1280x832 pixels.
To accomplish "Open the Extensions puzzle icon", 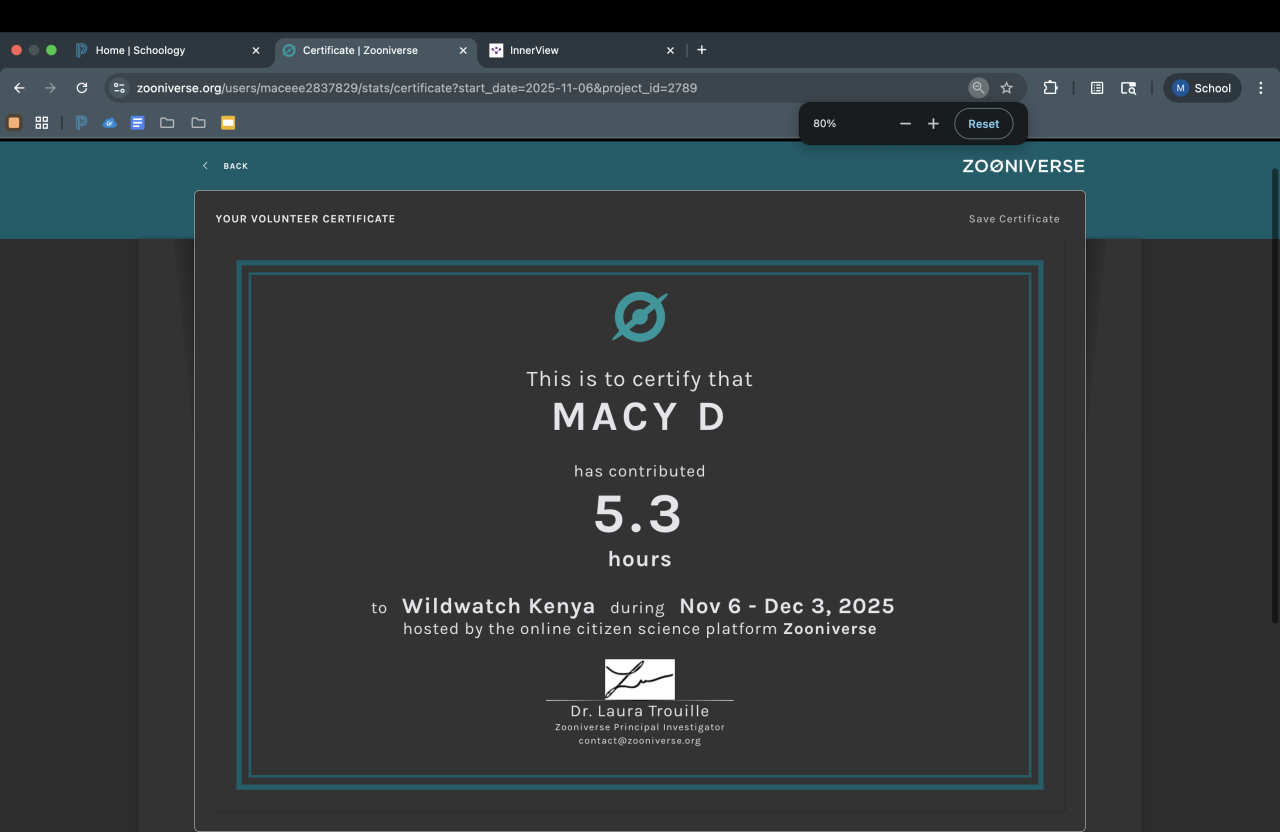I will tap(1050, 88).
